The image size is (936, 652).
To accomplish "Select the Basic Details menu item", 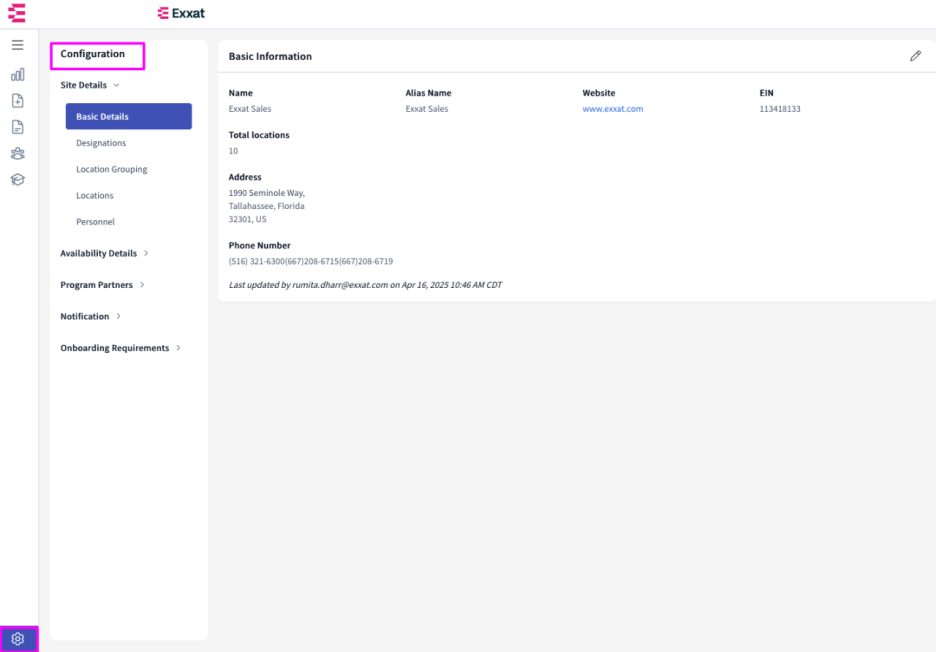I will tap(128, 116).
